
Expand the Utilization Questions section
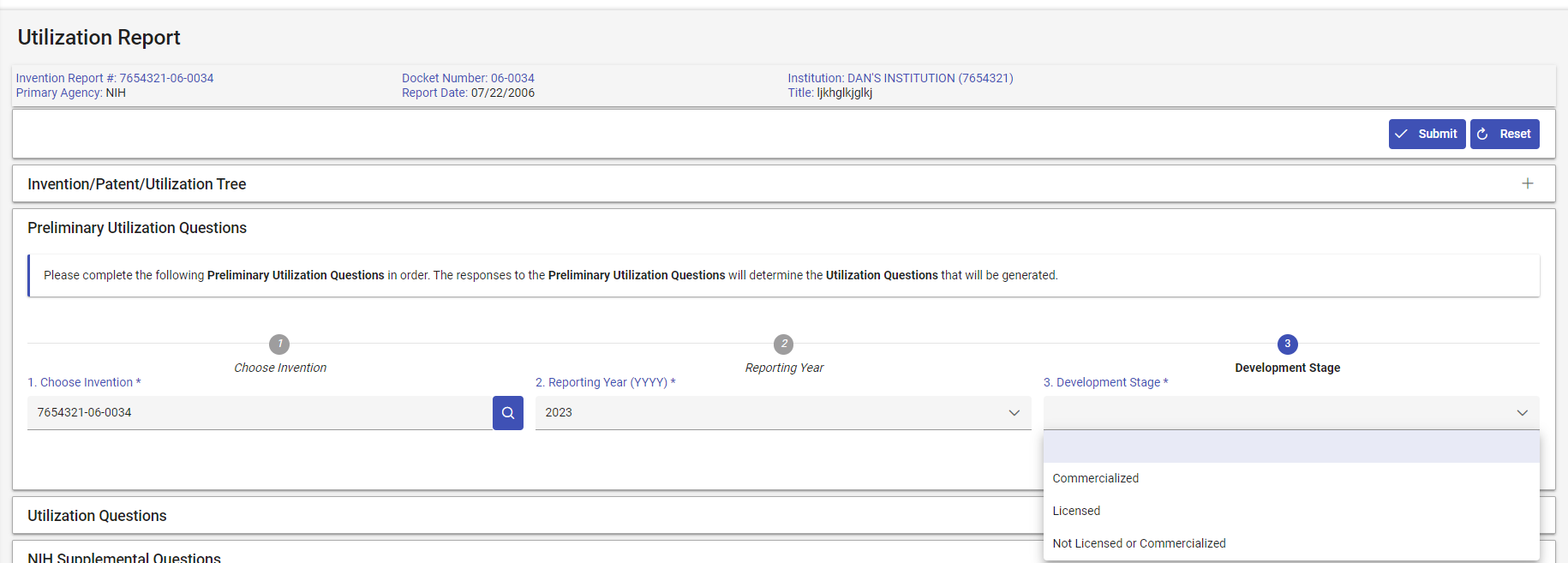click(97, 516)
